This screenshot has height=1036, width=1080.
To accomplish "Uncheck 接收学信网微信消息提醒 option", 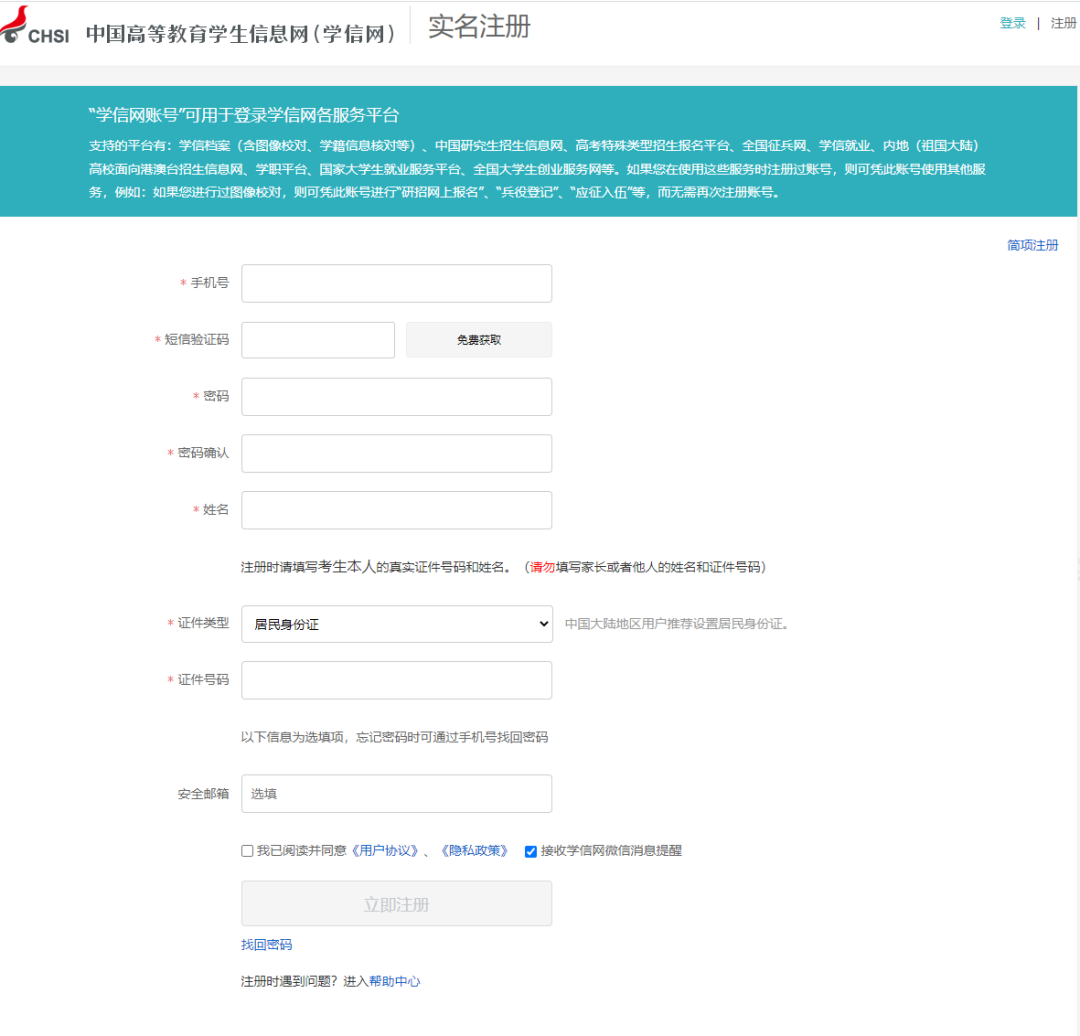I will click(529, 850).
